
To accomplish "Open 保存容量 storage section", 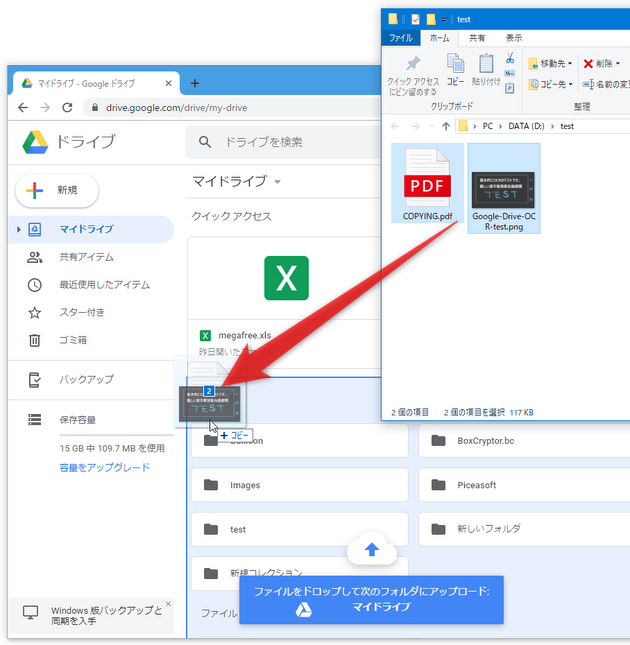I will [x=77, y=420].
